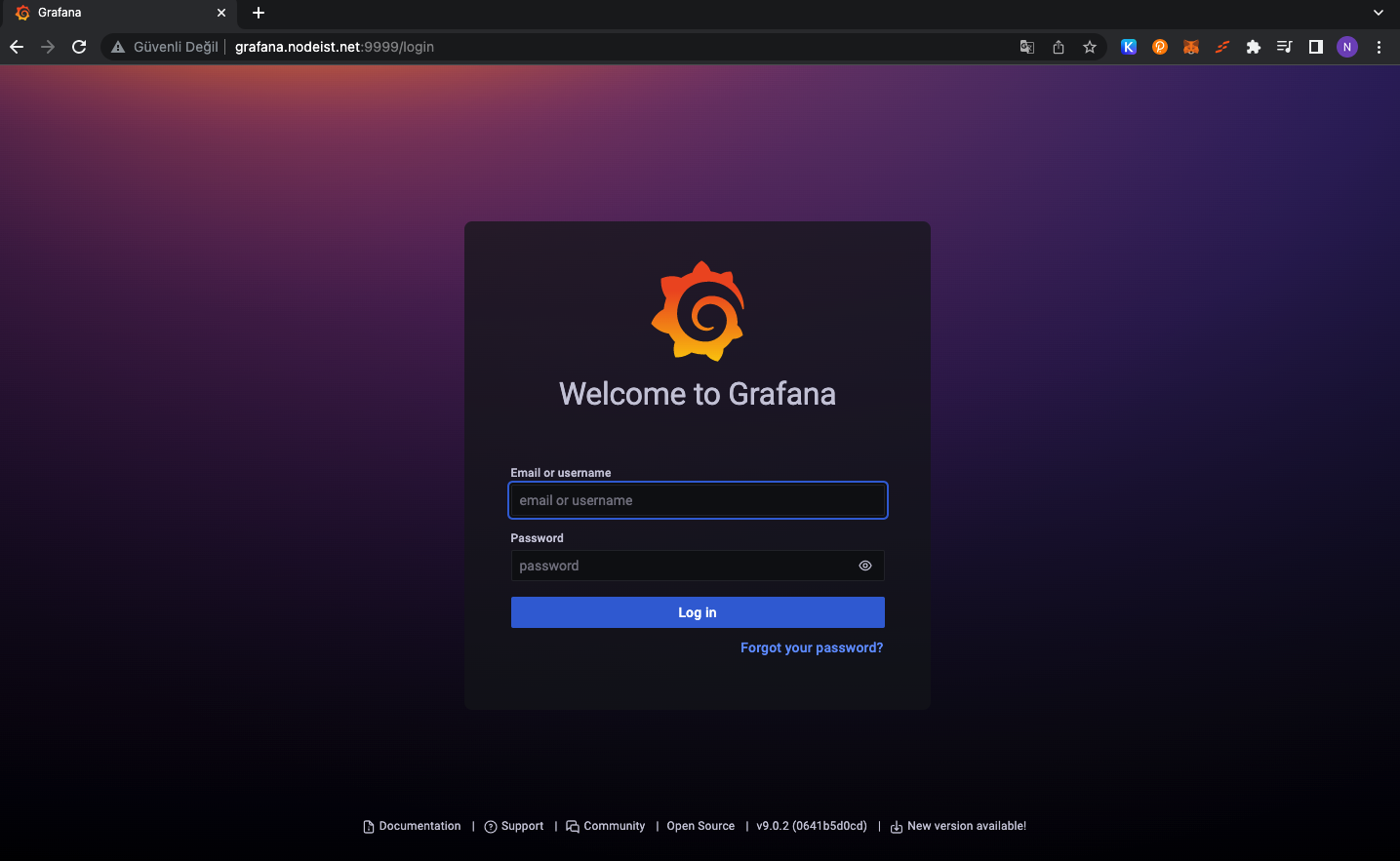Click the Grafana logo on login card
The width and height of the screenshot is (1400, 861).
pyautogui.click(x=698, y=311)
